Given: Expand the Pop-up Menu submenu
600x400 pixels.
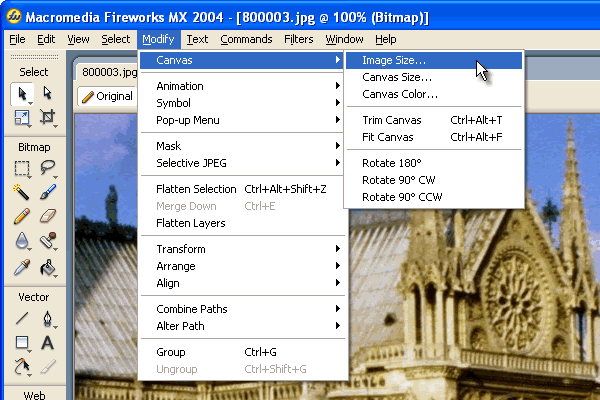Looking at the screenshot, I should coord(242,120).
